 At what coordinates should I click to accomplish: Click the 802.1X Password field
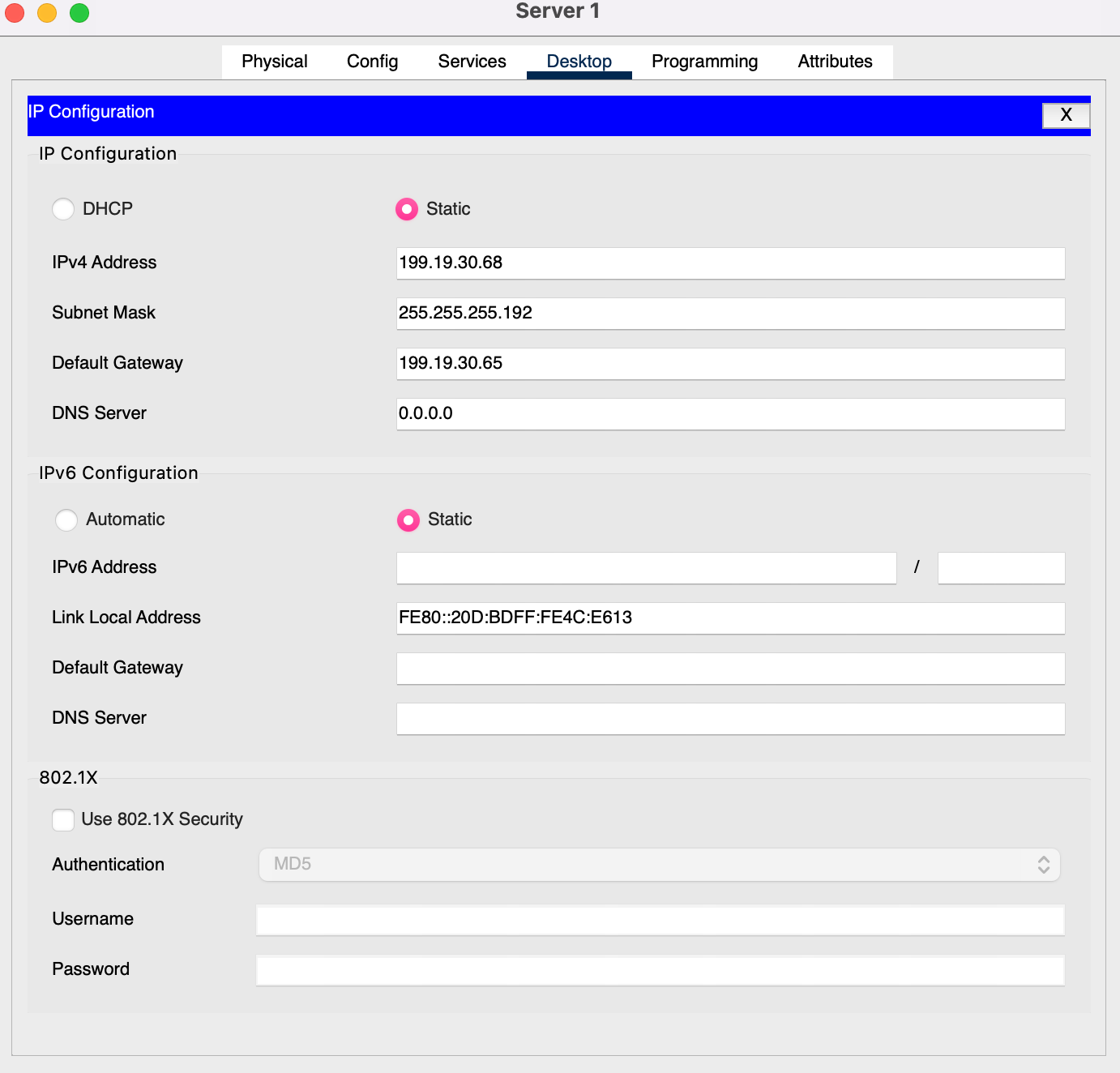(x=660, y=970)
